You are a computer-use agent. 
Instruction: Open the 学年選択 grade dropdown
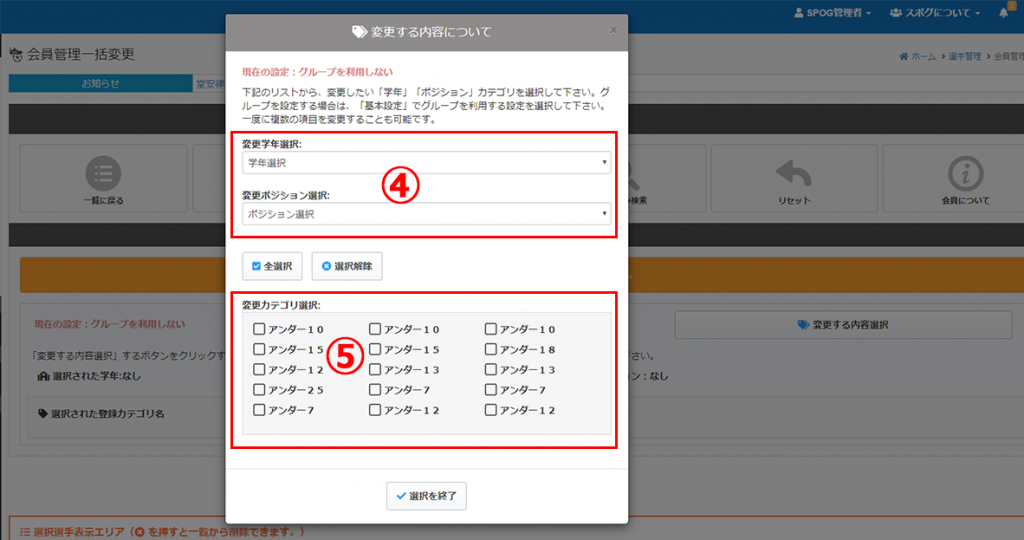click(427, 162)
